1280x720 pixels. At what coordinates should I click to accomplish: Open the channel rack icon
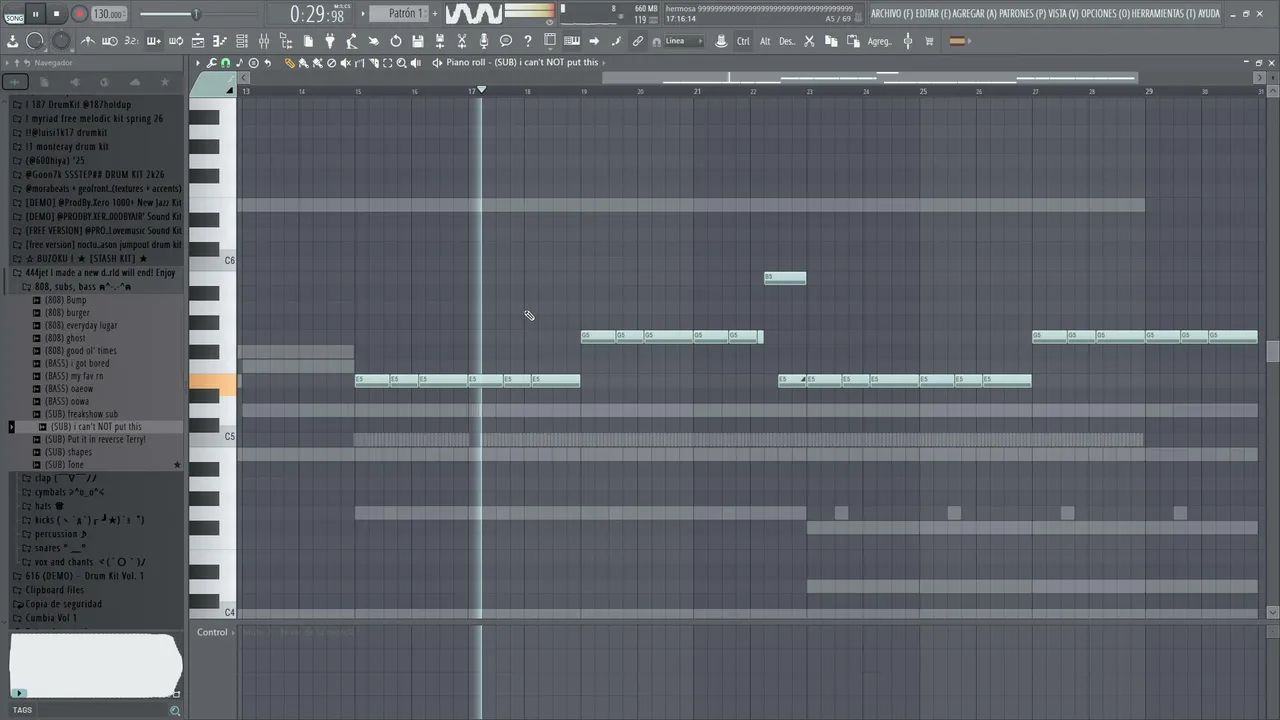(242, 41)
